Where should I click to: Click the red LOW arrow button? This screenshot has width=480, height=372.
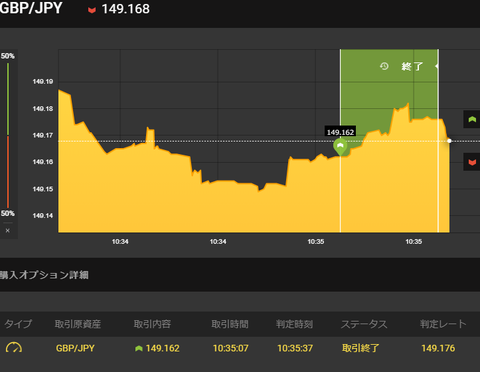point(472,162)
